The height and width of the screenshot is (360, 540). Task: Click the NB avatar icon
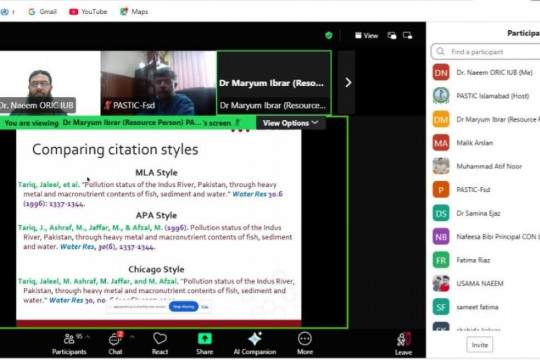tap(441, 237)
